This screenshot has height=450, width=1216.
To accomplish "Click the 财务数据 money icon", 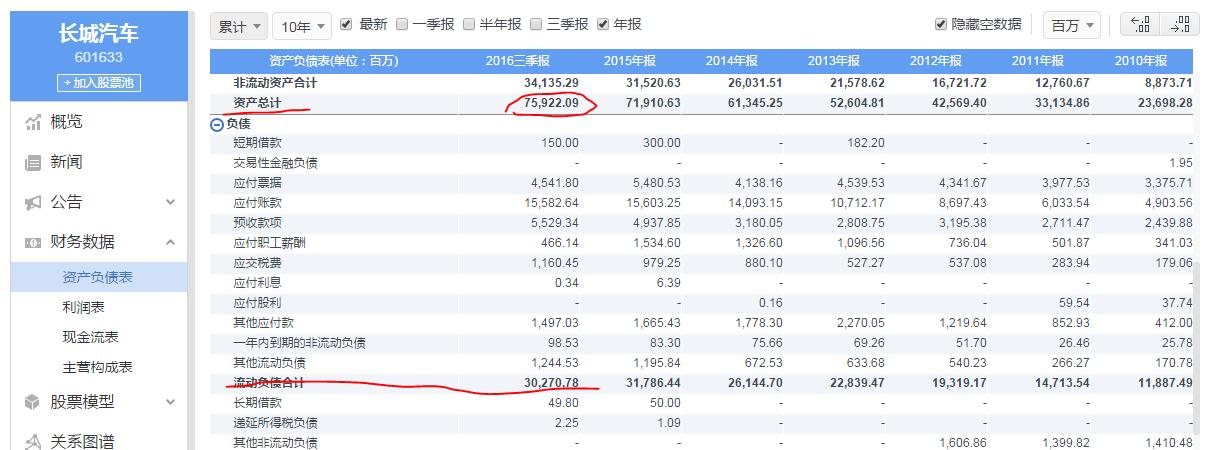I will (31, 242).
